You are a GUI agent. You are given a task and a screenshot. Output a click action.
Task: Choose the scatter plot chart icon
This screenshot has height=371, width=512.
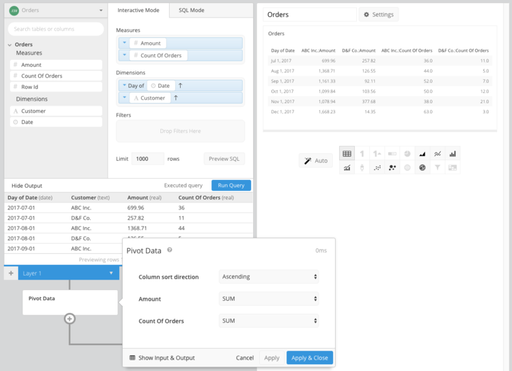tap(377, 168)
